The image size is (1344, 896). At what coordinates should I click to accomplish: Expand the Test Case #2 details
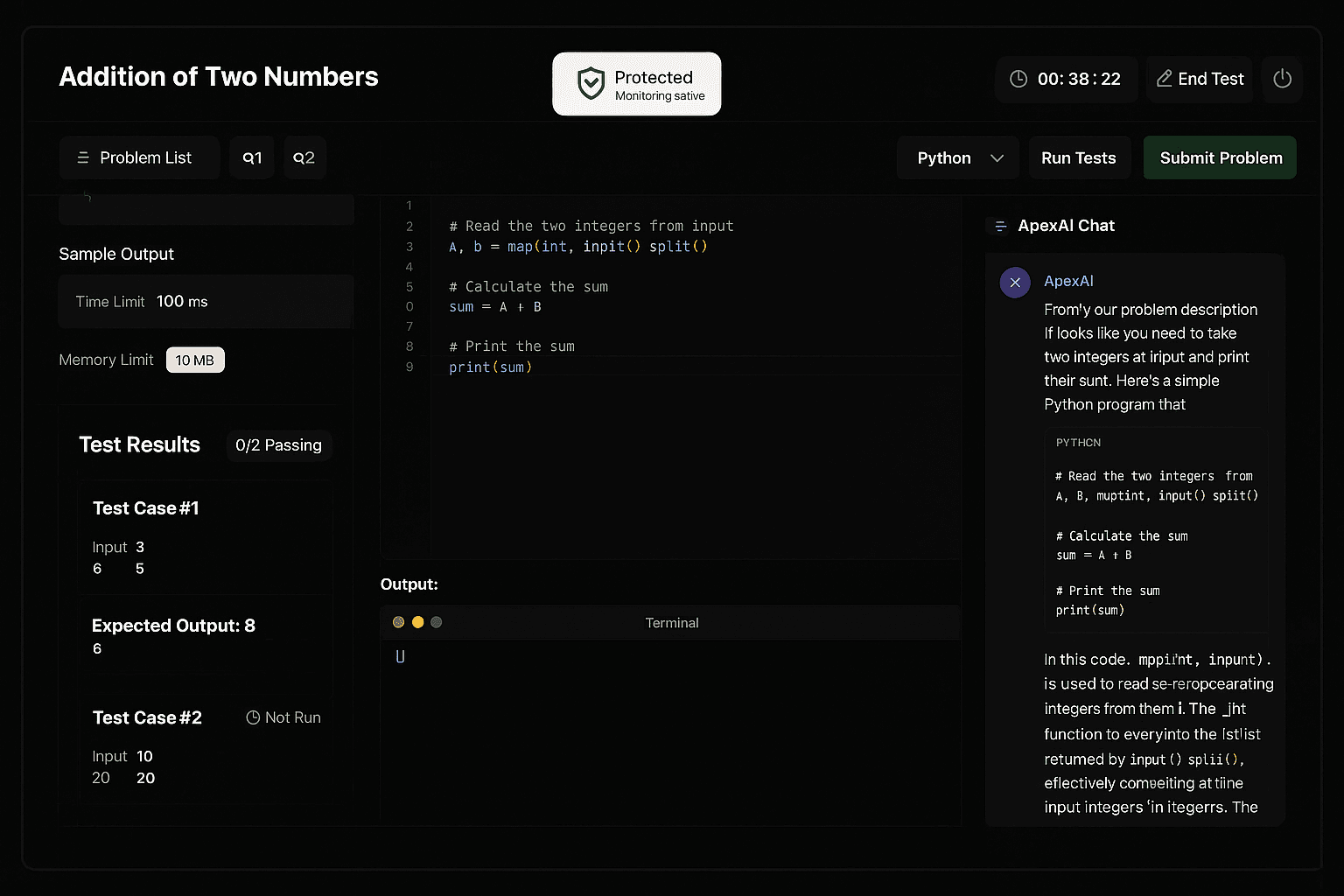pos(147,717)
